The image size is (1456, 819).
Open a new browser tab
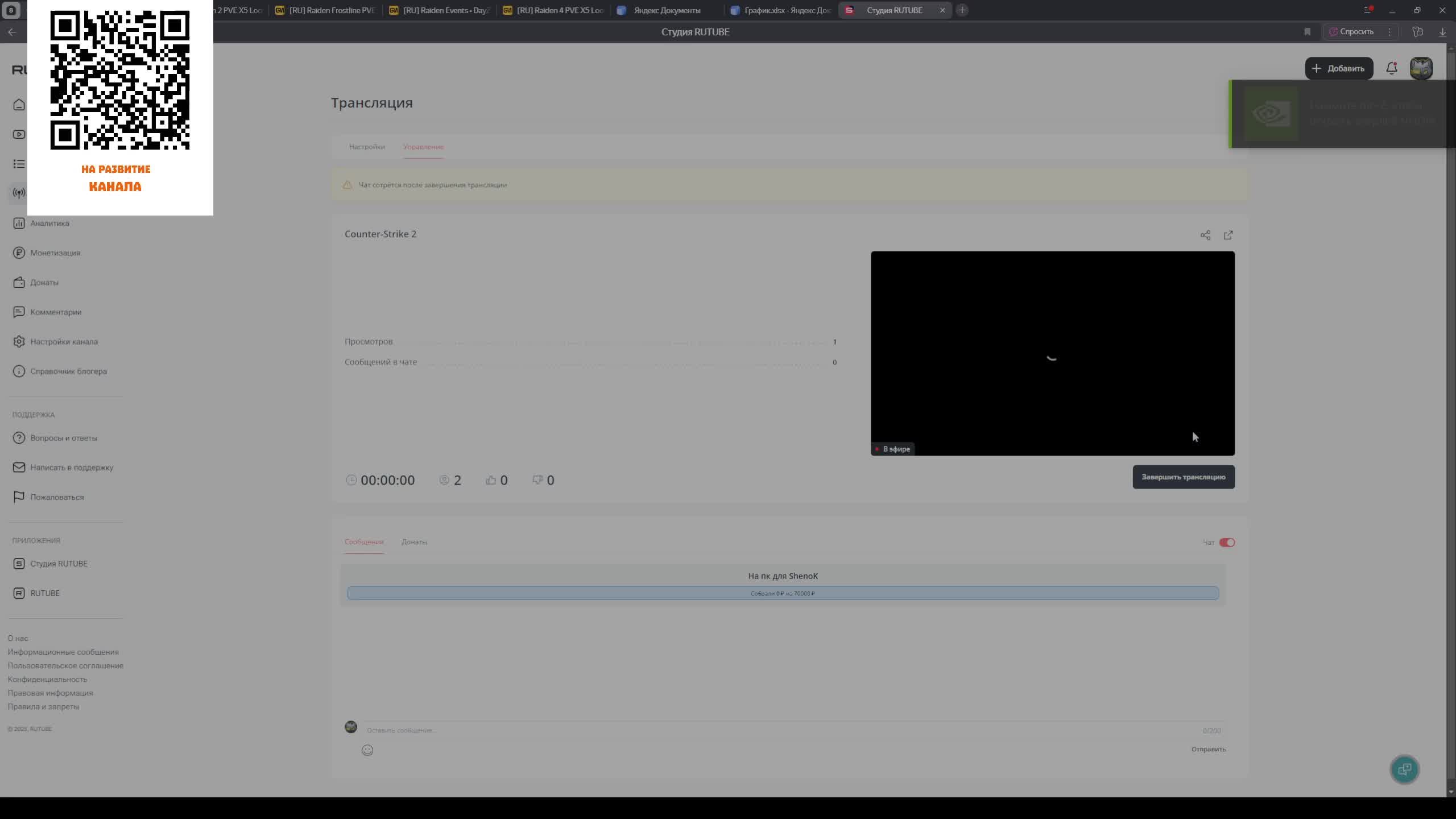click(x=962, y=10)
